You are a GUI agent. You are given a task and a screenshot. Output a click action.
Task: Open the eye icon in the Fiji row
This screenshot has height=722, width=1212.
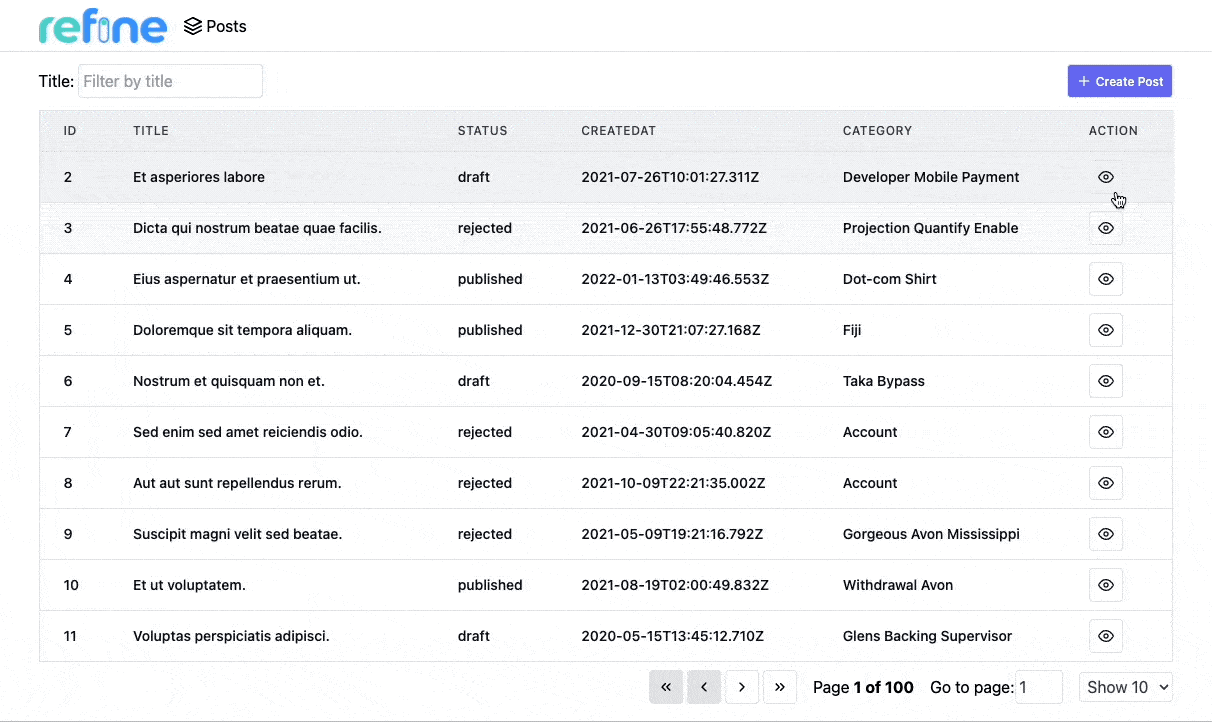point(1105,330)
